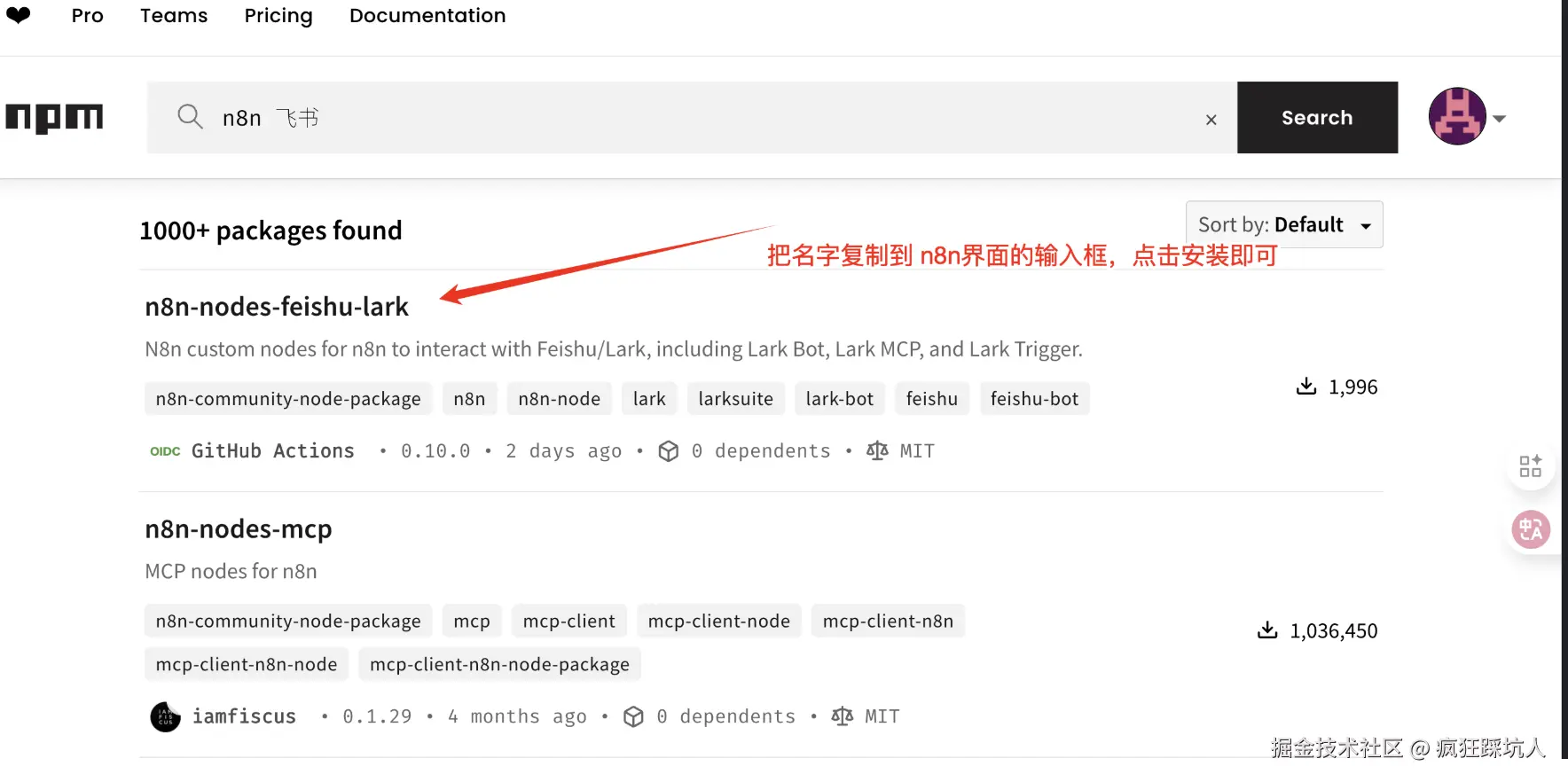Click the version 0.10.0 text
Image resolution: width=1568 pixels, height=782 pixels.
(435, 451)
